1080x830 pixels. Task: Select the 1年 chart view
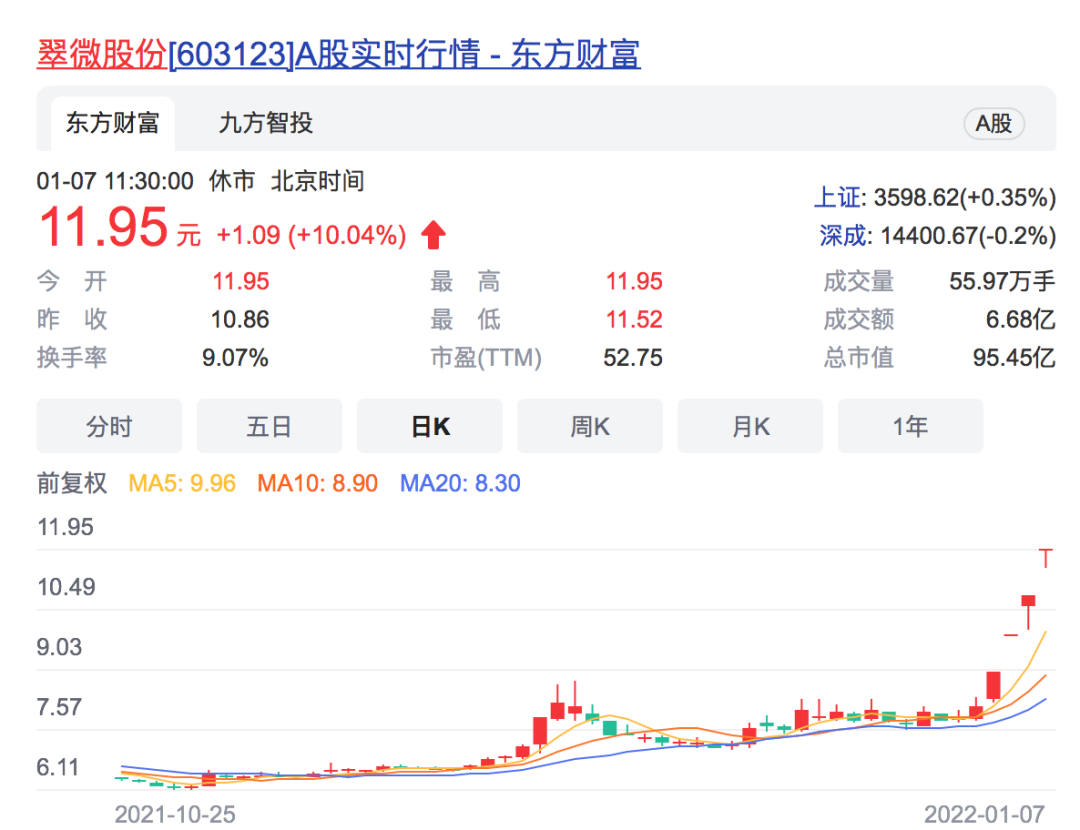tap(910, 425)
